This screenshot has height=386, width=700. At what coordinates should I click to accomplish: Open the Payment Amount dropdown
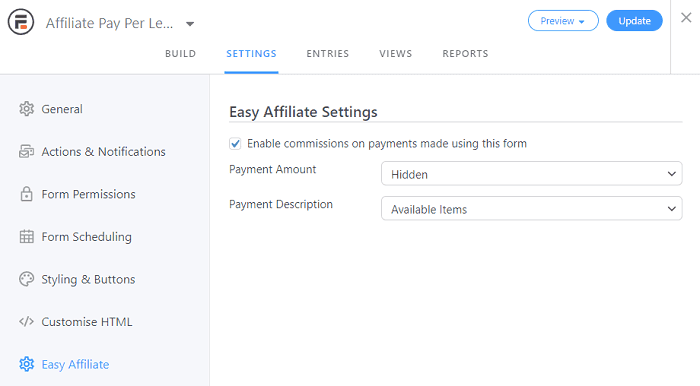[x=531, y=174]
